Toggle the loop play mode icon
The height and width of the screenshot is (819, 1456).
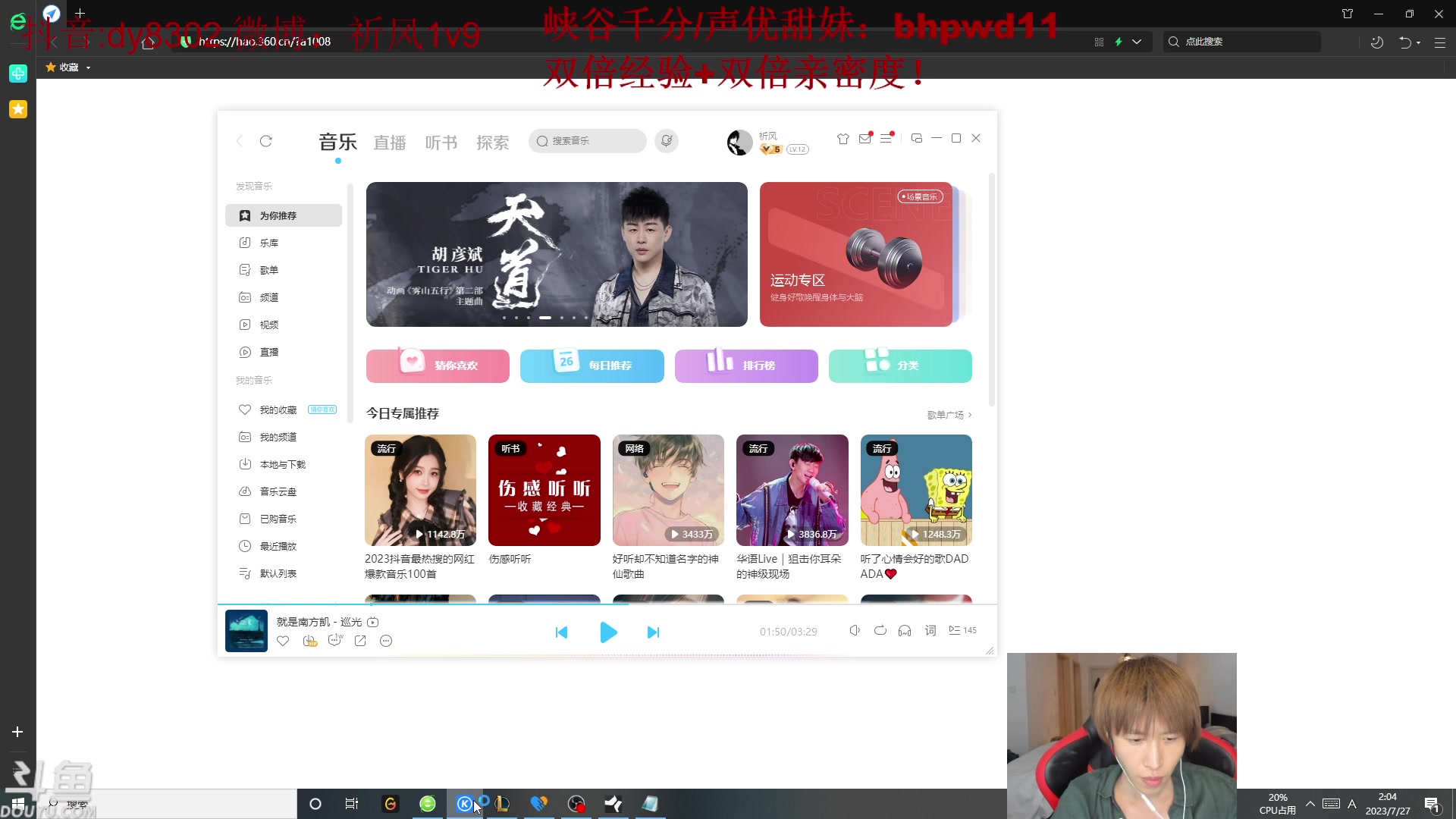880,631
